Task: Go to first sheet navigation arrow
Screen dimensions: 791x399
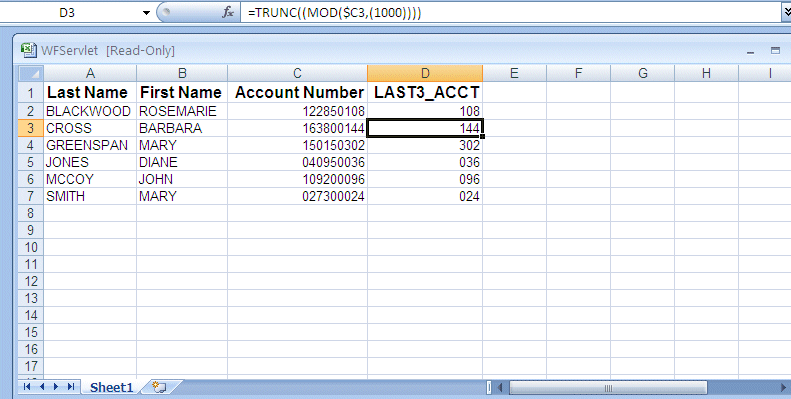Action: coord(27,387)
